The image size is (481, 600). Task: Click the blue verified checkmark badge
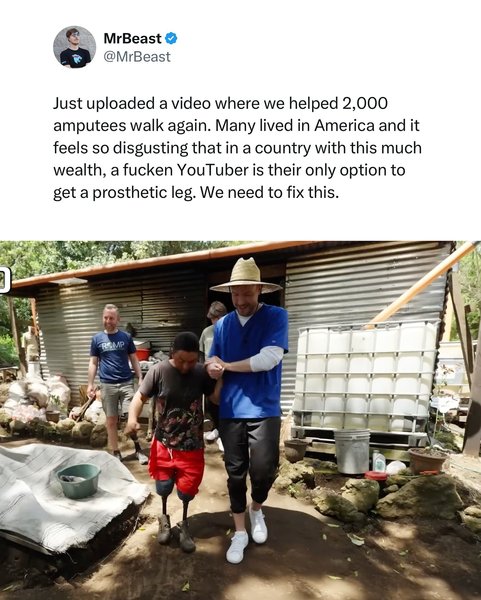171,38
